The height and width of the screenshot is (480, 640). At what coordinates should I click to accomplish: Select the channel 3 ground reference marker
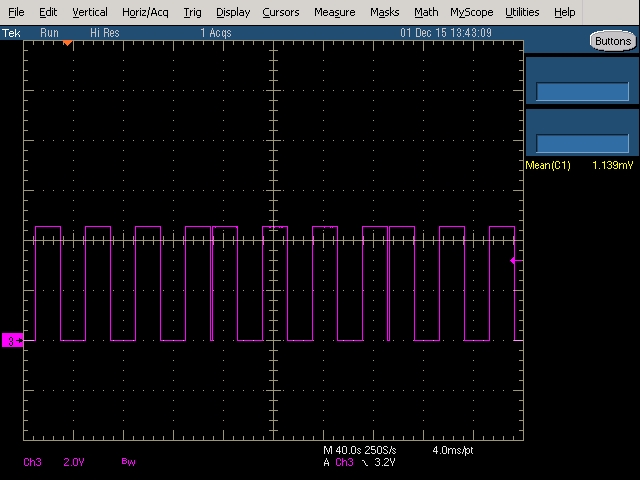click(x=12, y=340)
